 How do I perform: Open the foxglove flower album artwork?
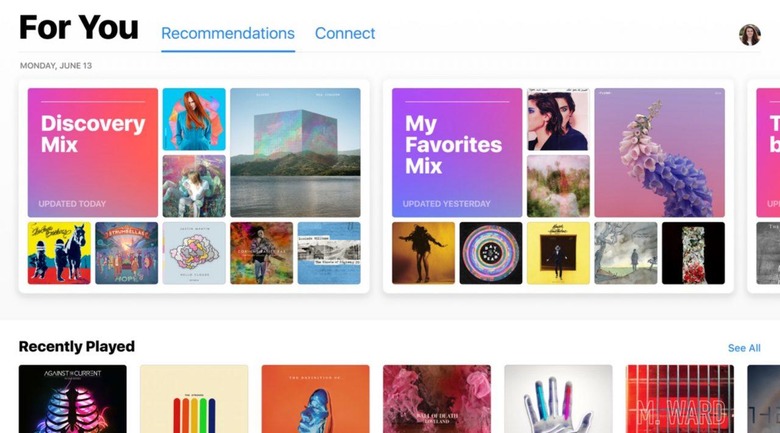pos(660,152)
